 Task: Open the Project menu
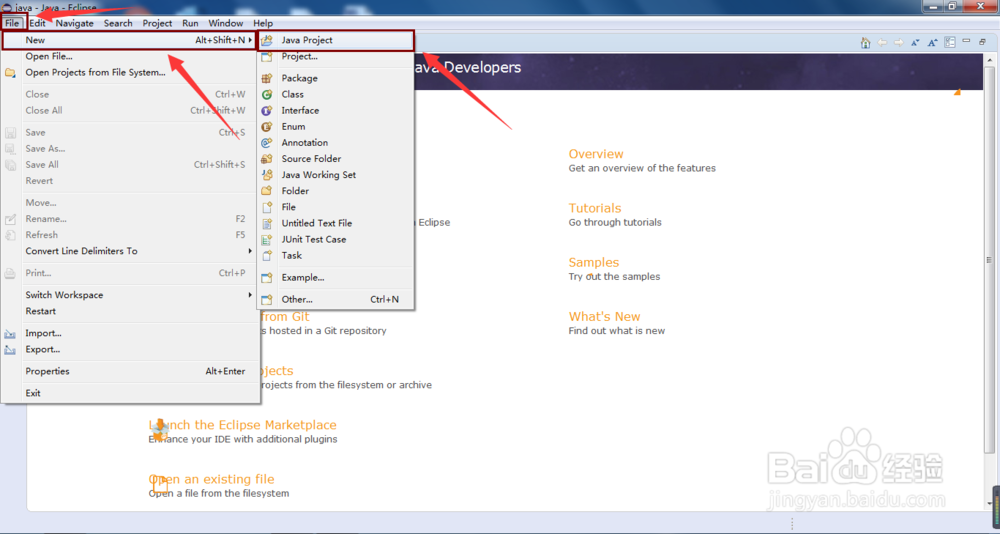pos(158,23)
